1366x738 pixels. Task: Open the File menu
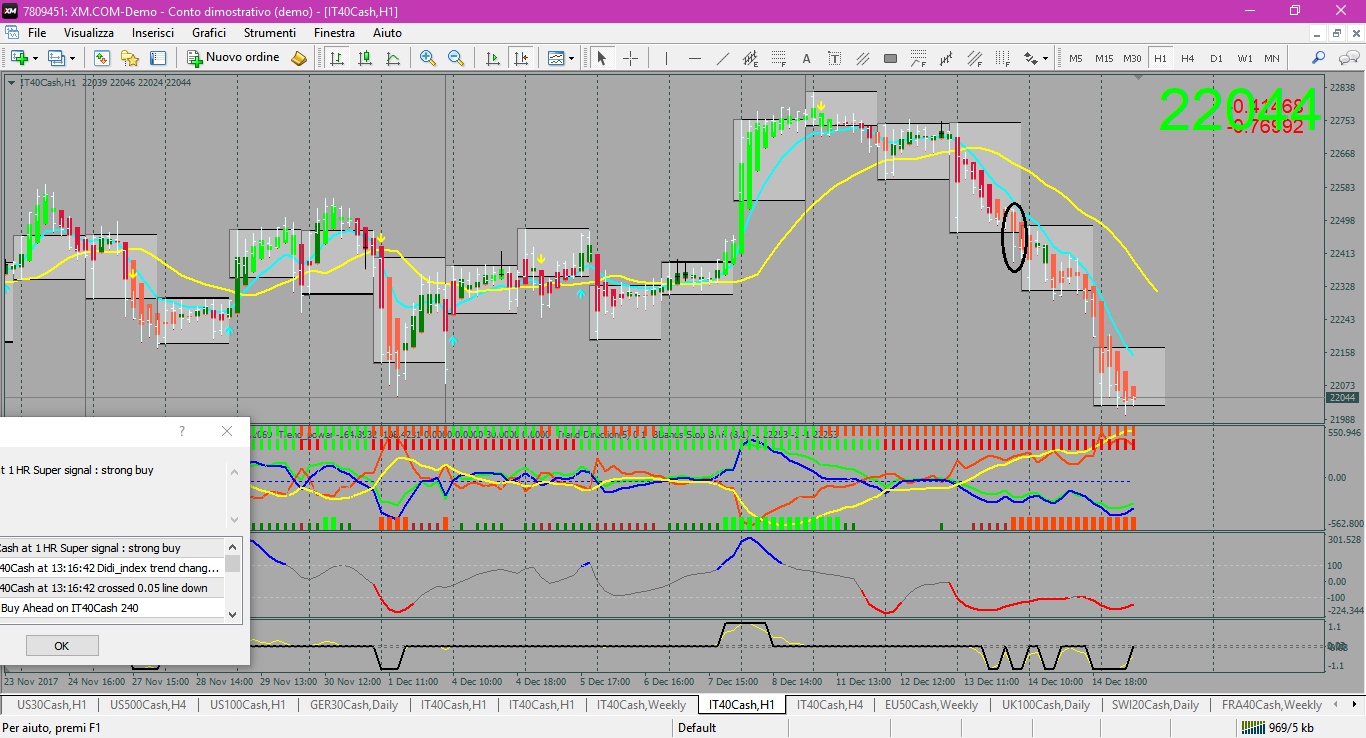(37, 33)
